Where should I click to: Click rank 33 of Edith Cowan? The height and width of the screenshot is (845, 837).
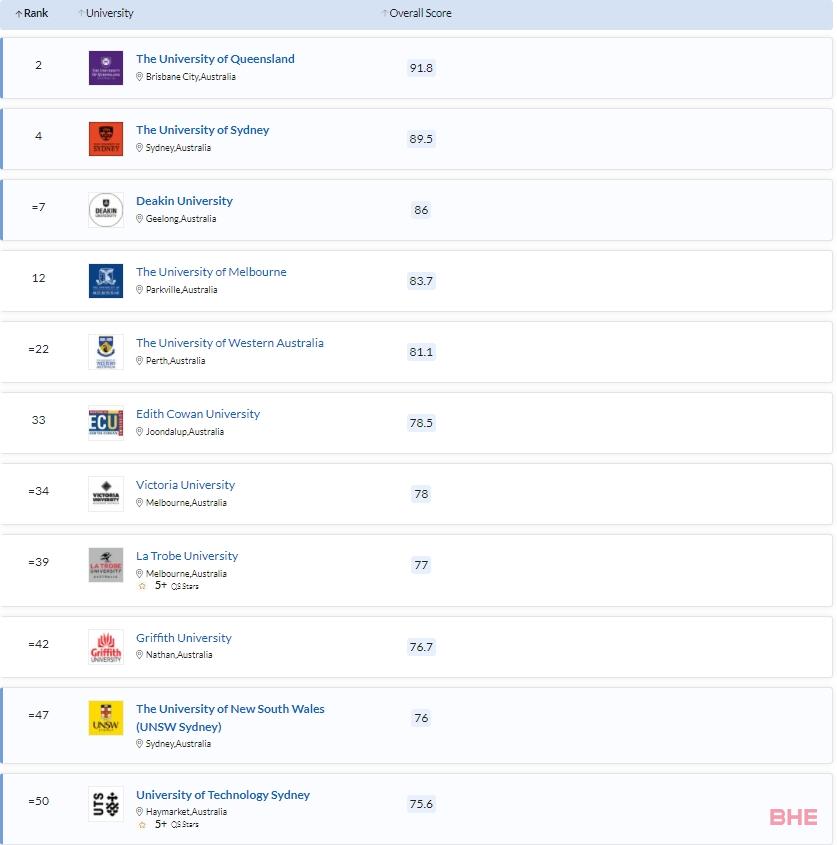[38, 420]
